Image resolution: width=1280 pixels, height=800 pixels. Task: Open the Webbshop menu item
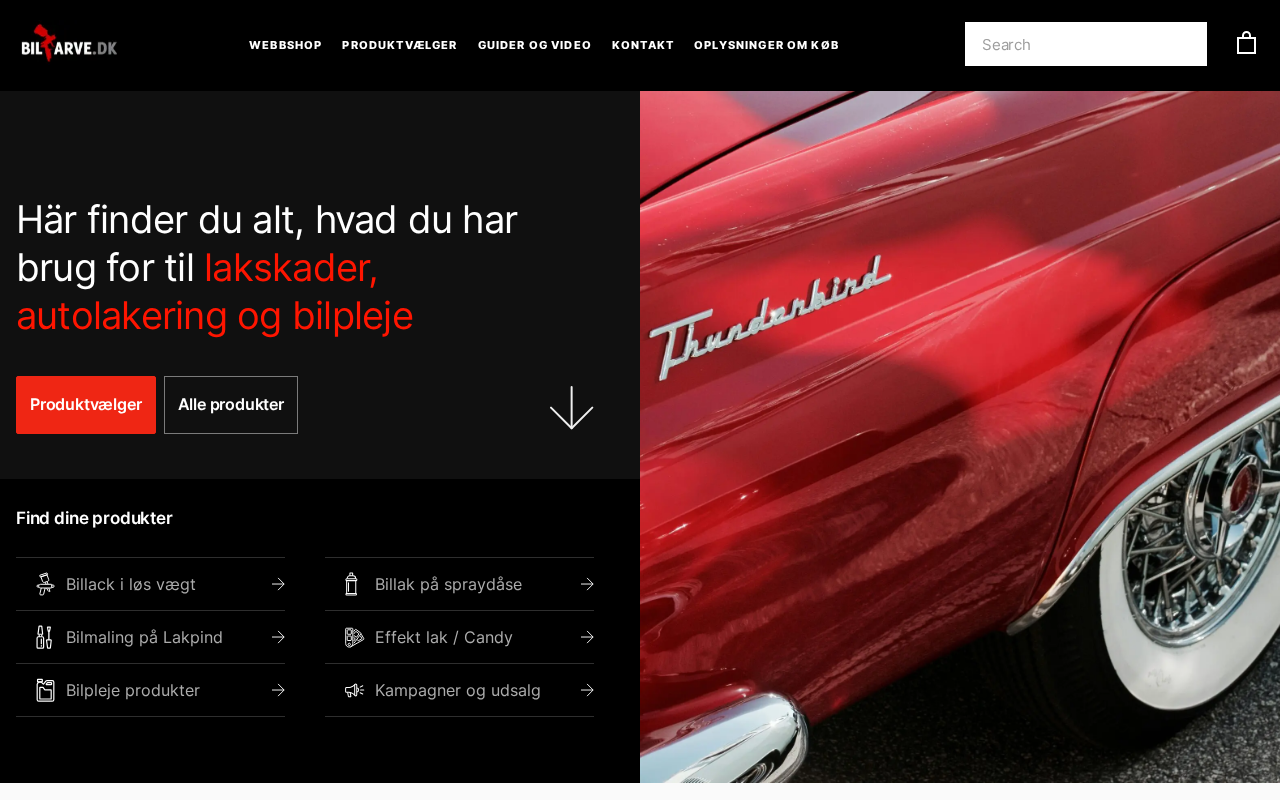point(285,45)
